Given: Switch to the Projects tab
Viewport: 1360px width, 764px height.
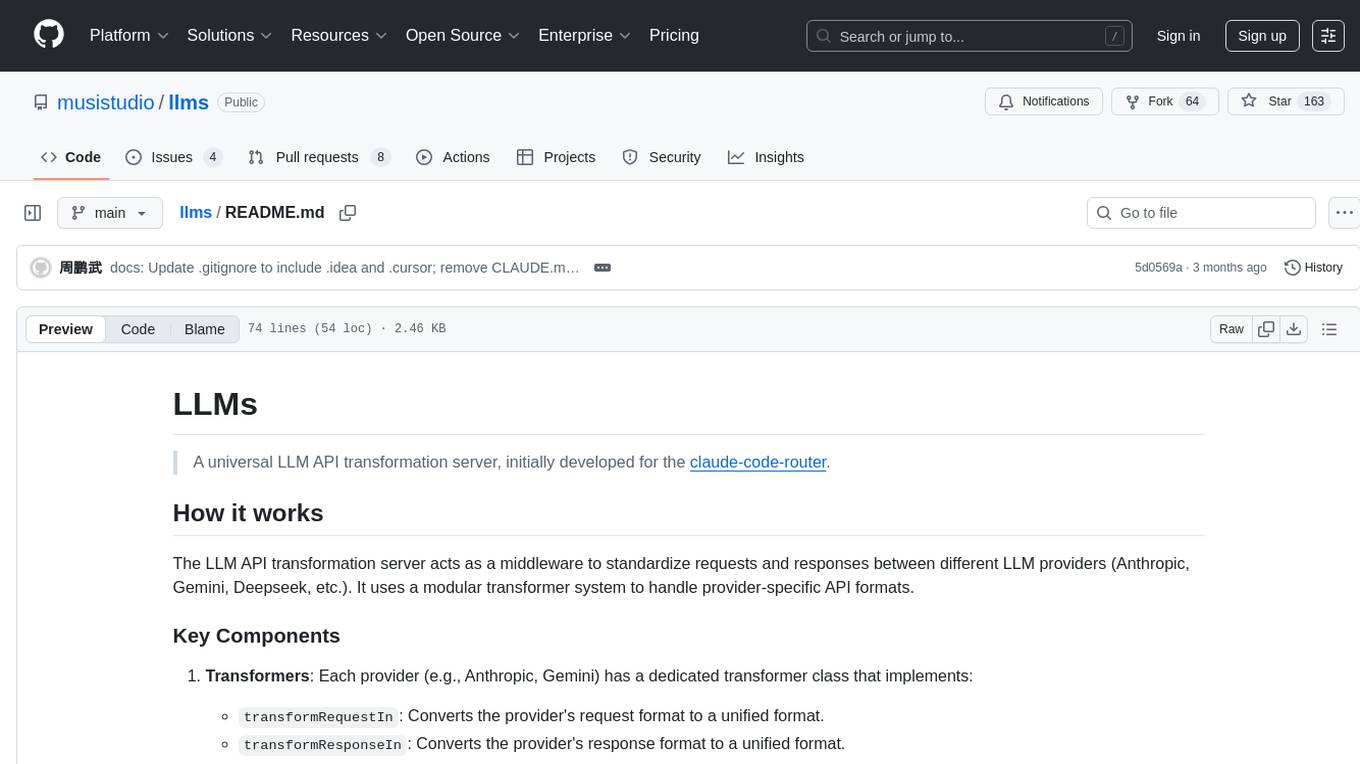Looking at the screenshot, I should [556, 157].
